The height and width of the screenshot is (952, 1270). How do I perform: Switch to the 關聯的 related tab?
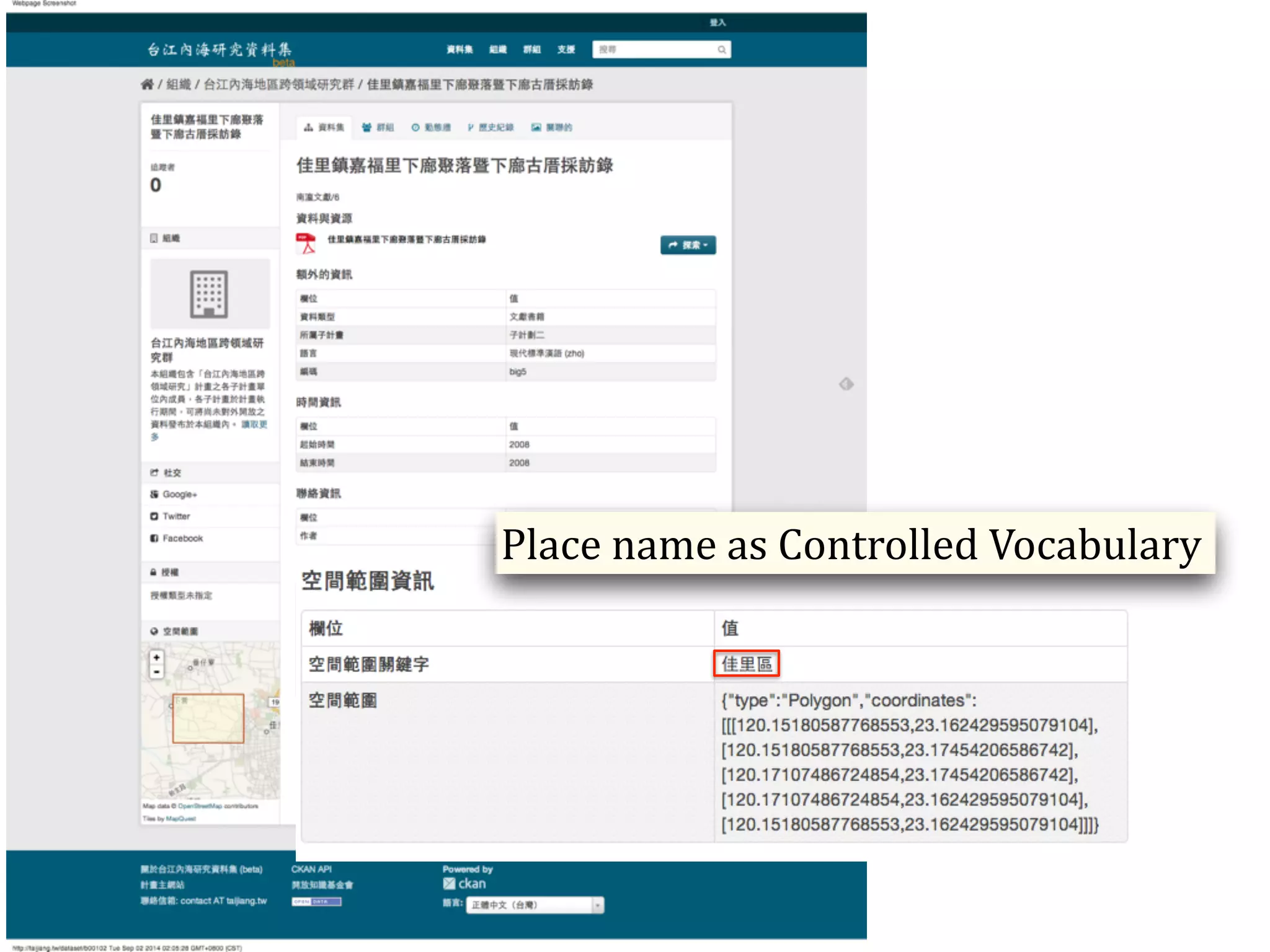552,128
